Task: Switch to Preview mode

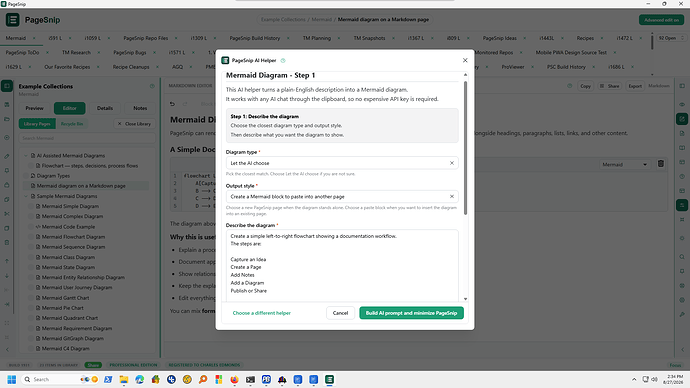Action: click(x=34, y=108)
